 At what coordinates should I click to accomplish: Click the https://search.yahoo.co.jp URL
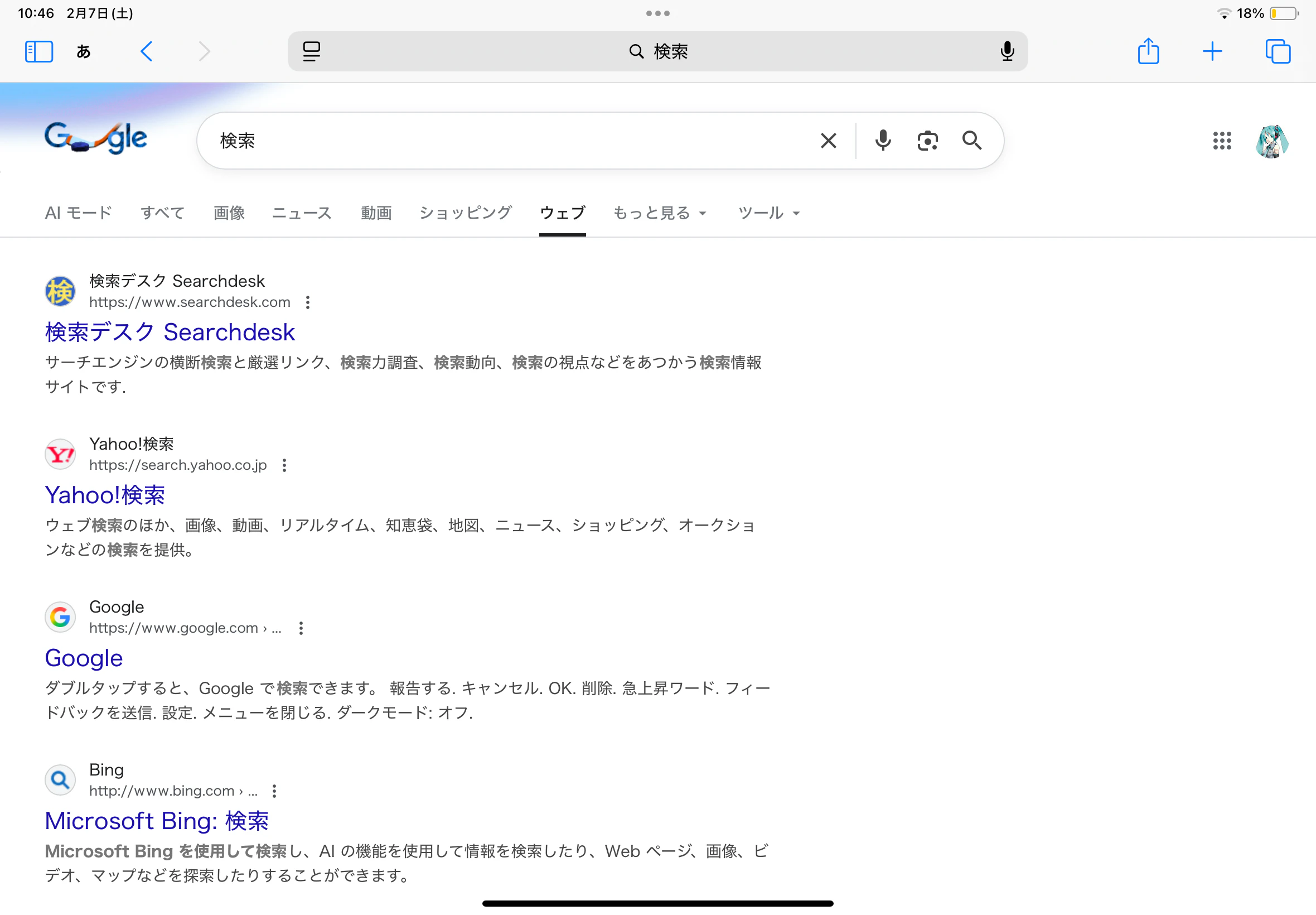click(x=178, y=465)
